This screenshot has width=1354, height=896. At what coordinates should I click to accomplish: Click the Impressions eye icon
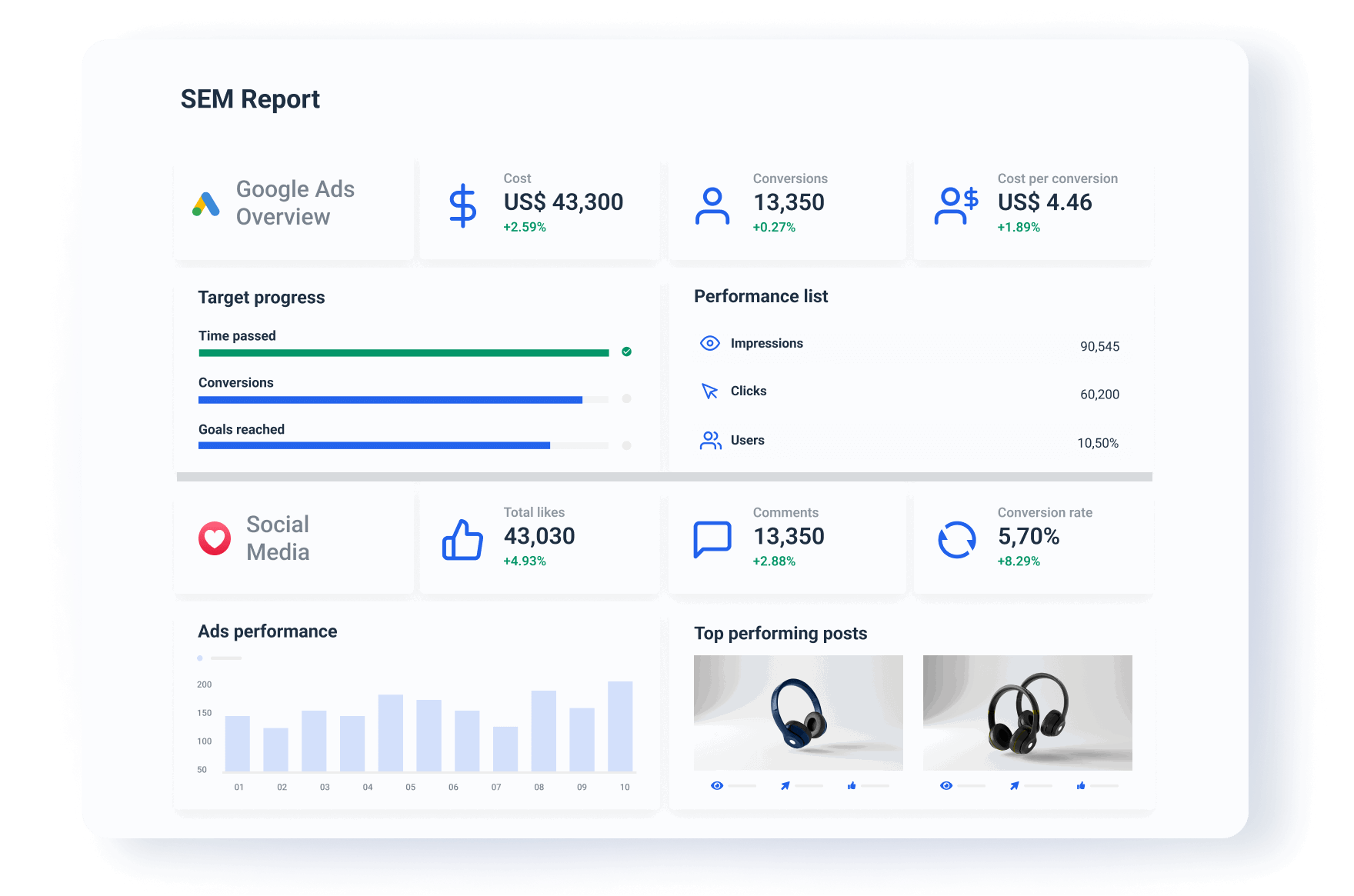(709, 343)
